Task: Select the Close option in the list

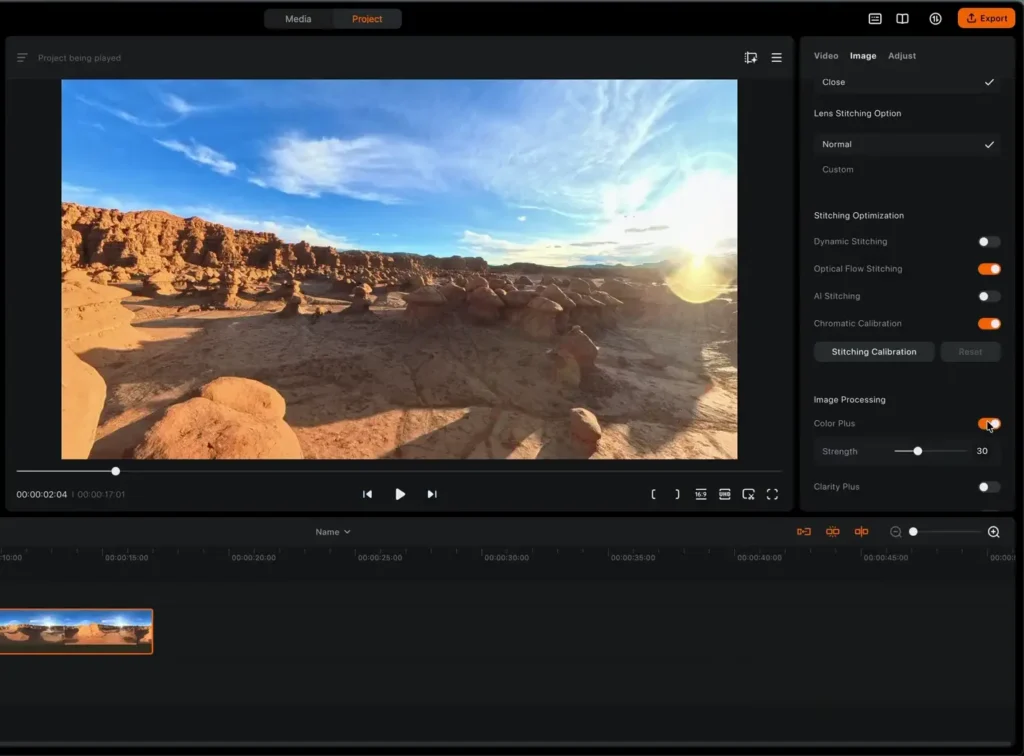Action: [x=834, y=82]
